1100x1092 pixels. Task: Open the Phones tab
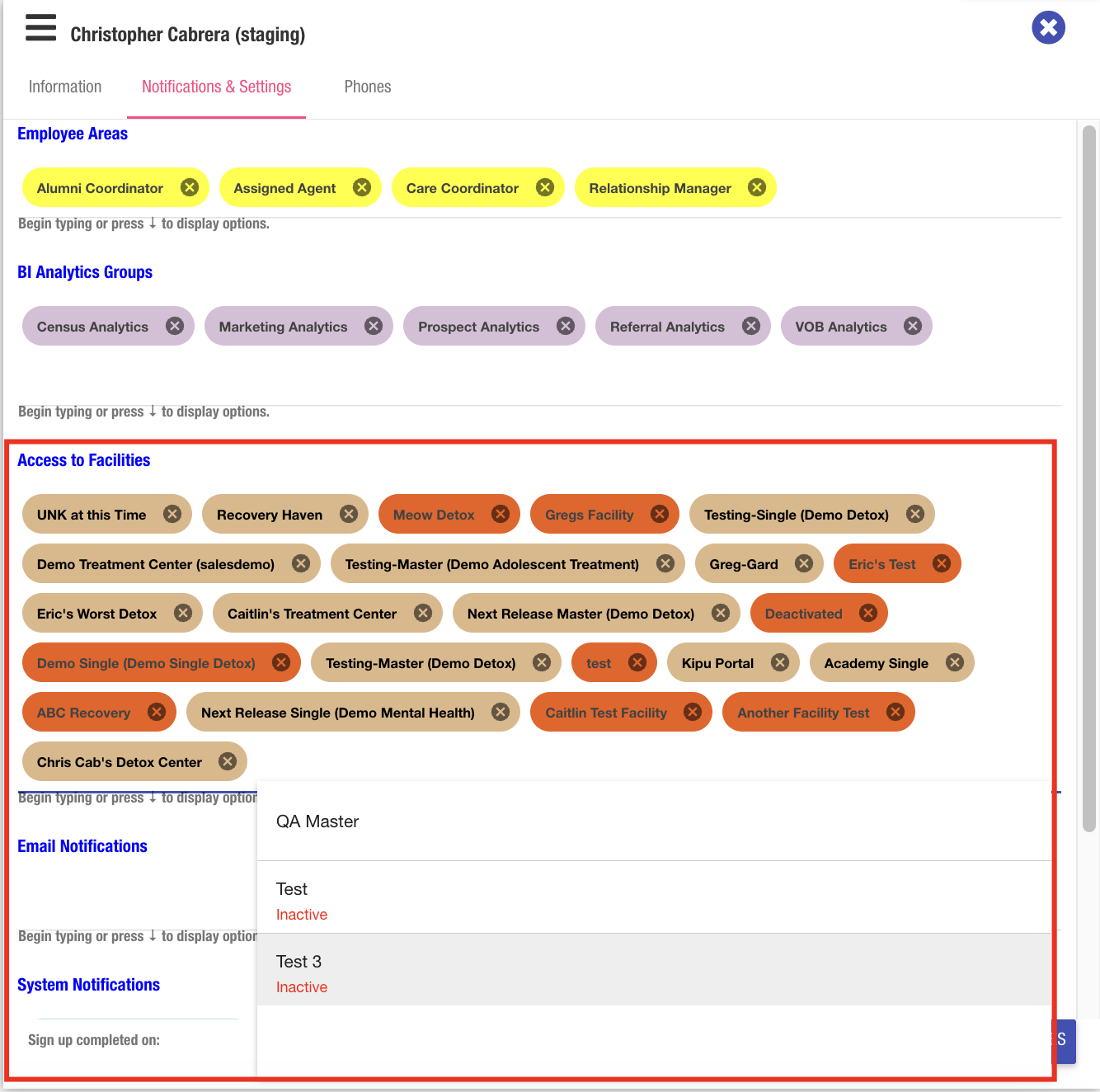368,87
